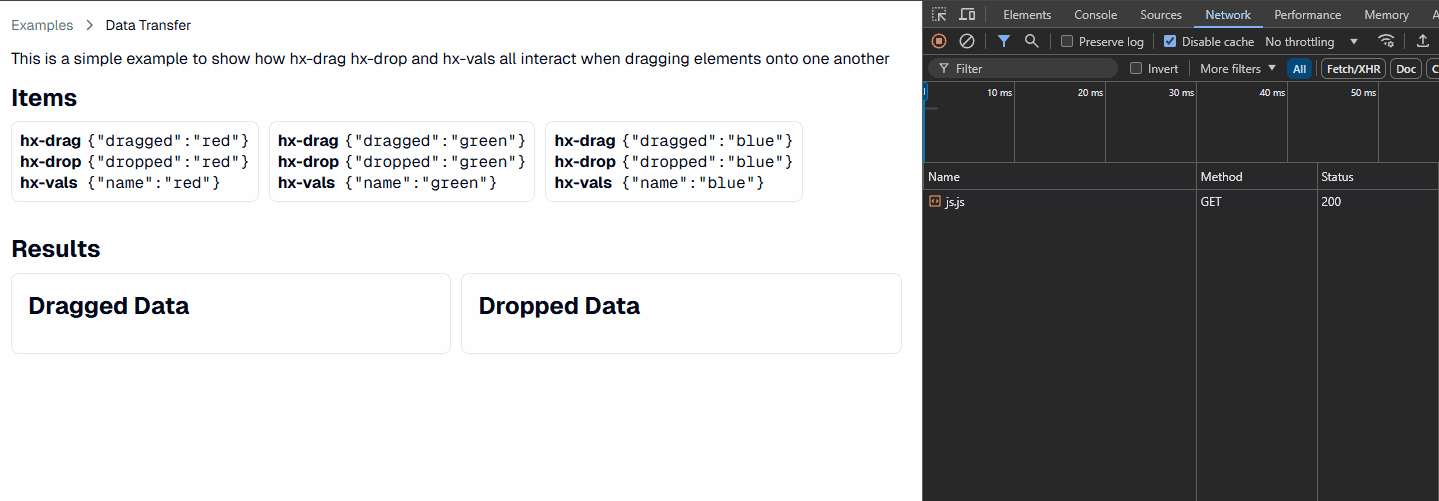Viewport: 1439px width, 501px height.
Task: Click the 200 status cell
Action: click(1378, 201)
